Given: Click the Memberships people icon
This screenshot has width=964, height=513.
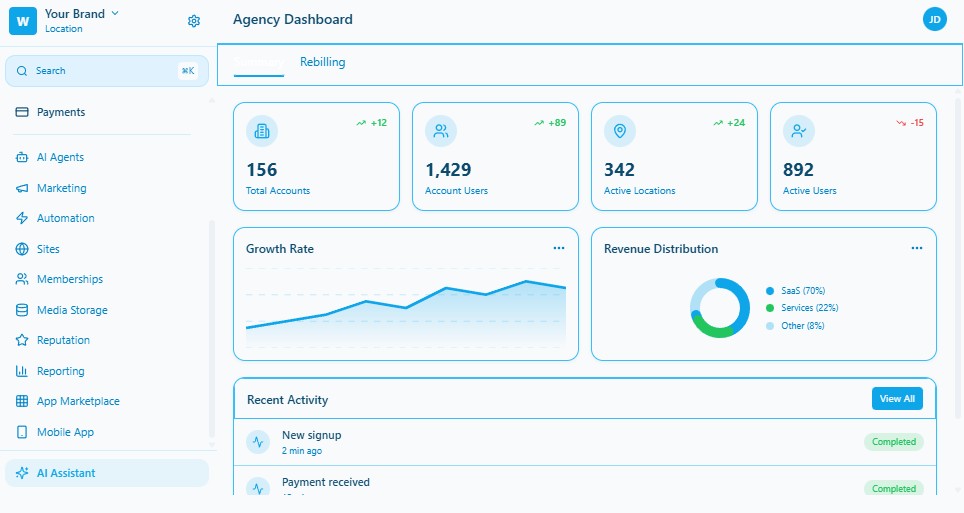Looking at the screenshot, I should coord(22,279).
